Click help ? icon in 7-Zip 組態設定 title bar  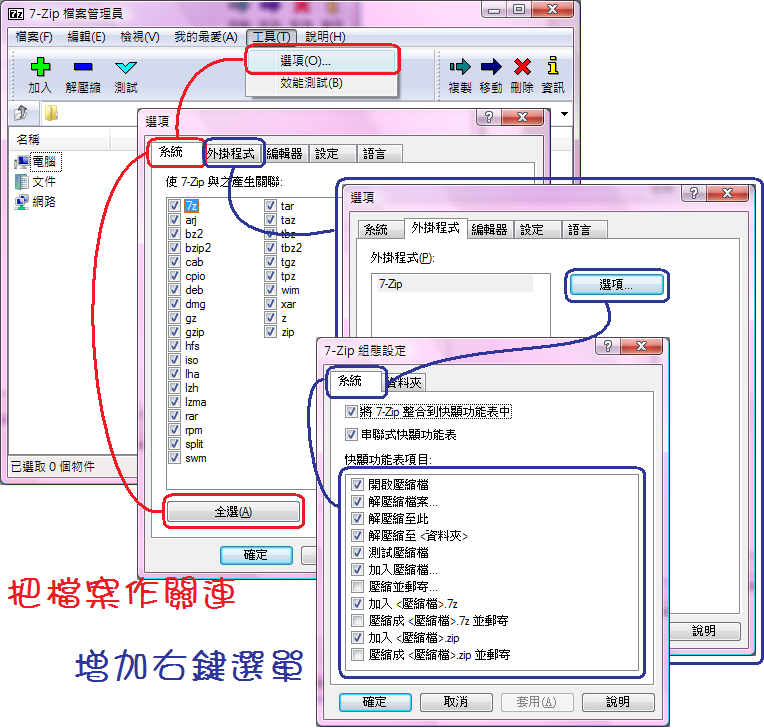608,346
